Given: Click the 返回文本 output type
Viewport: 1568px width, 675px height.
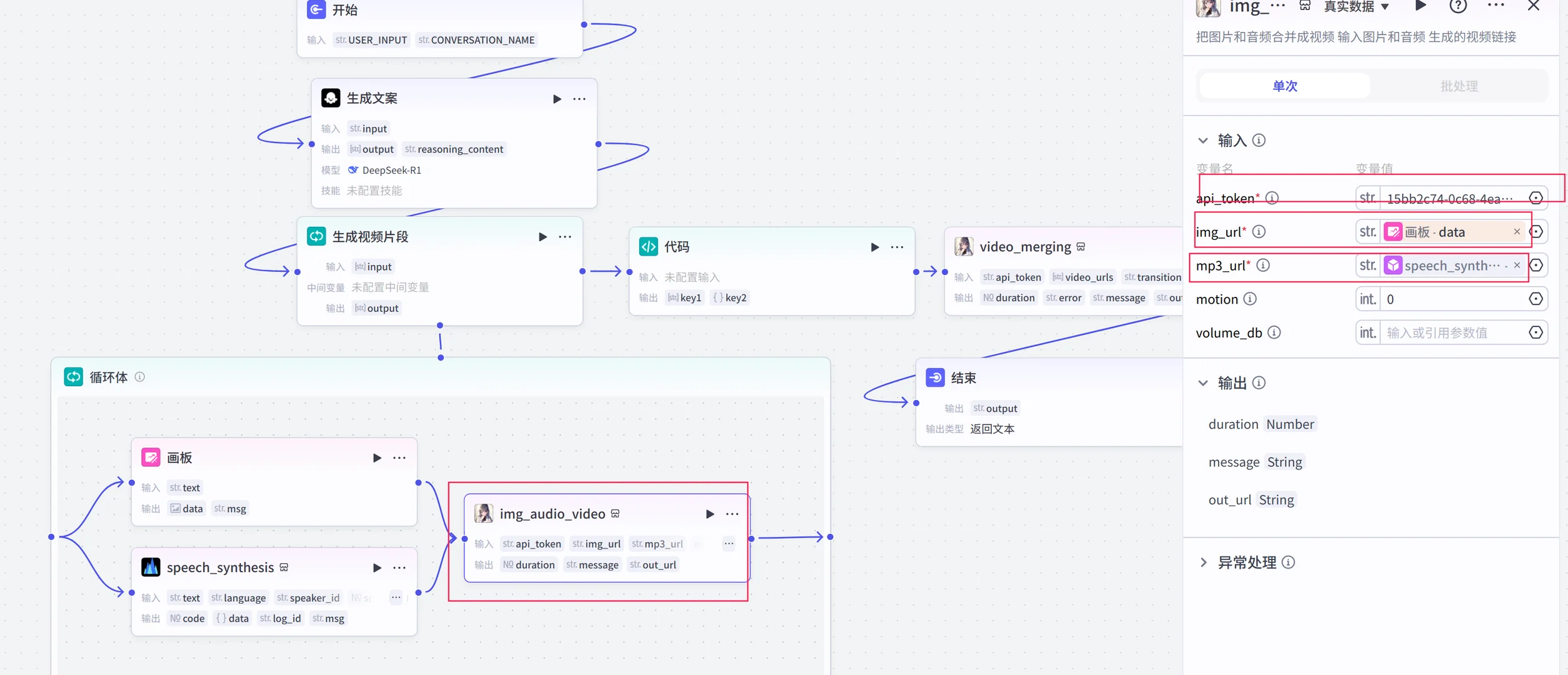Looking at the screenshot, I should pos(992,429).
